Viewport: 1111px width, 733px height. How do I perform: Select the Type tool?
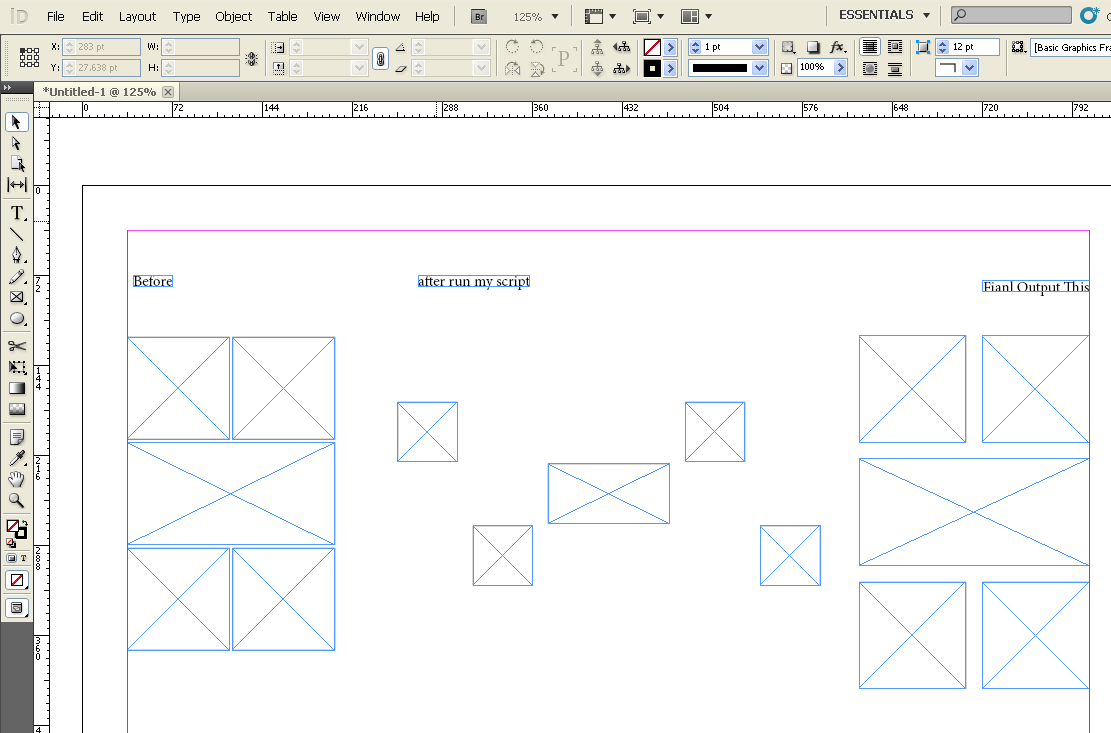tap(16, 212)
